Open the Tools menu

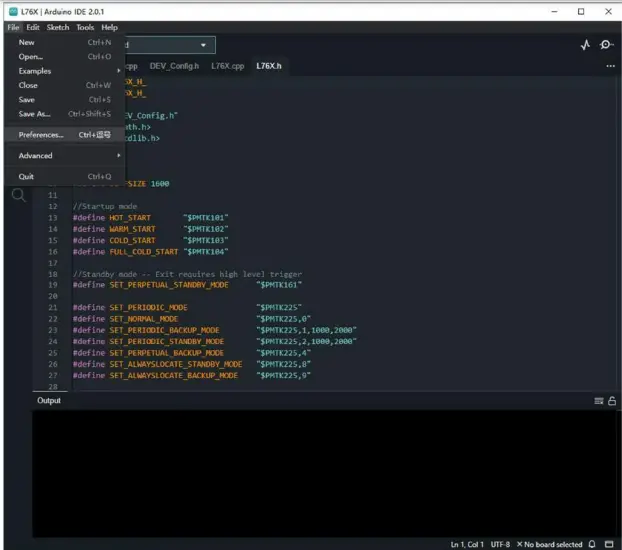pos(85,28)
